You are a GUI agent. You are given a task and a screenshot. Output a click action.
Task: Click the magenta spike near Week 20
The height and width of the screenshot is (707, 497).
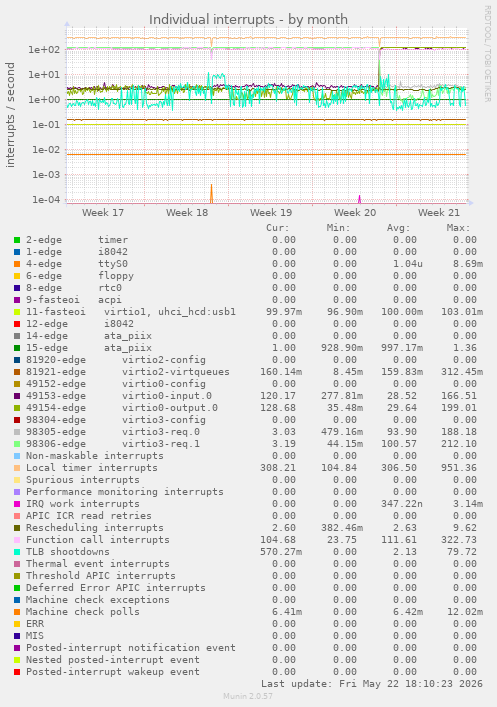[359, 199]
